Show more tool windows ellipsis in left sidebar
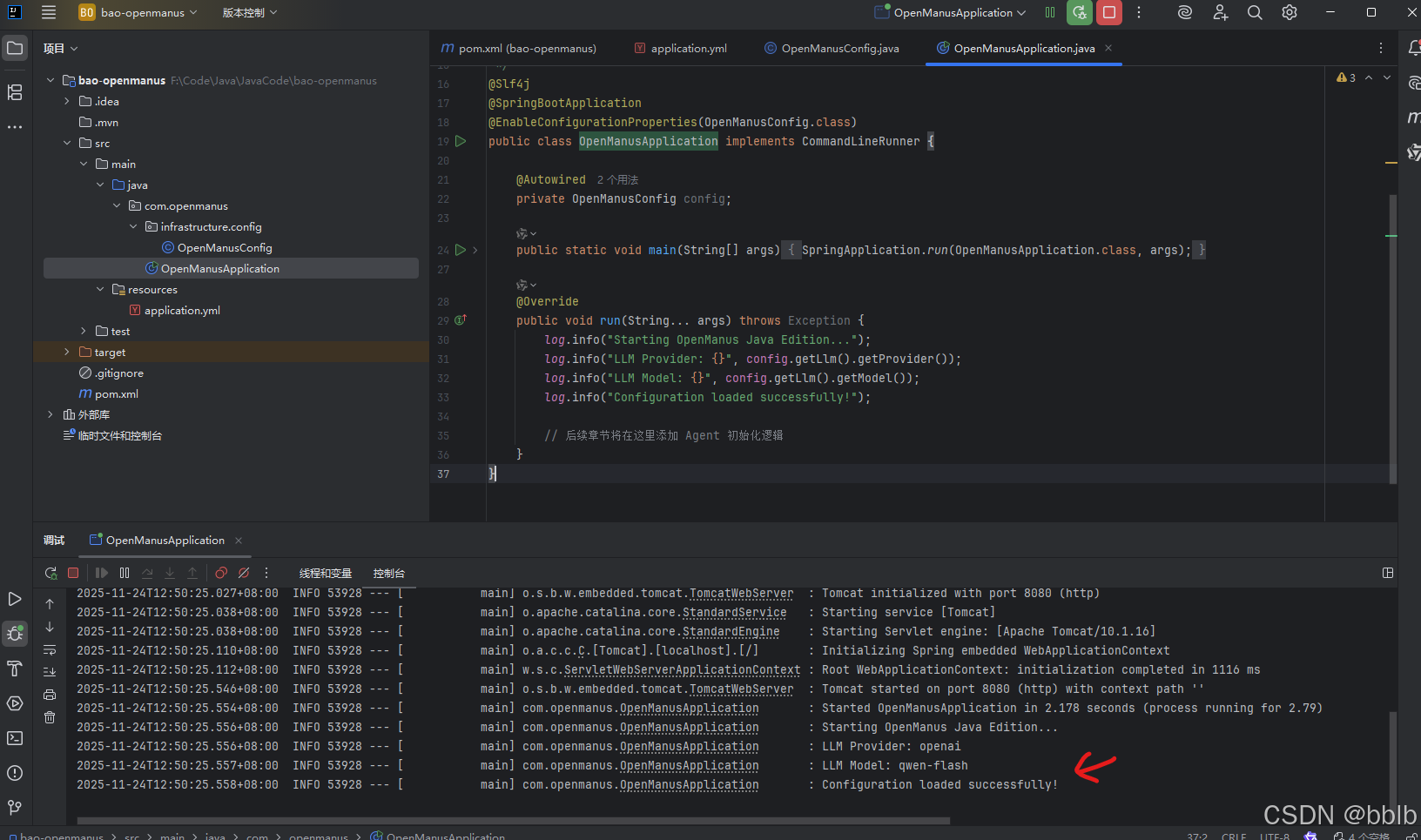1421x840 pixels. (15, 127)
